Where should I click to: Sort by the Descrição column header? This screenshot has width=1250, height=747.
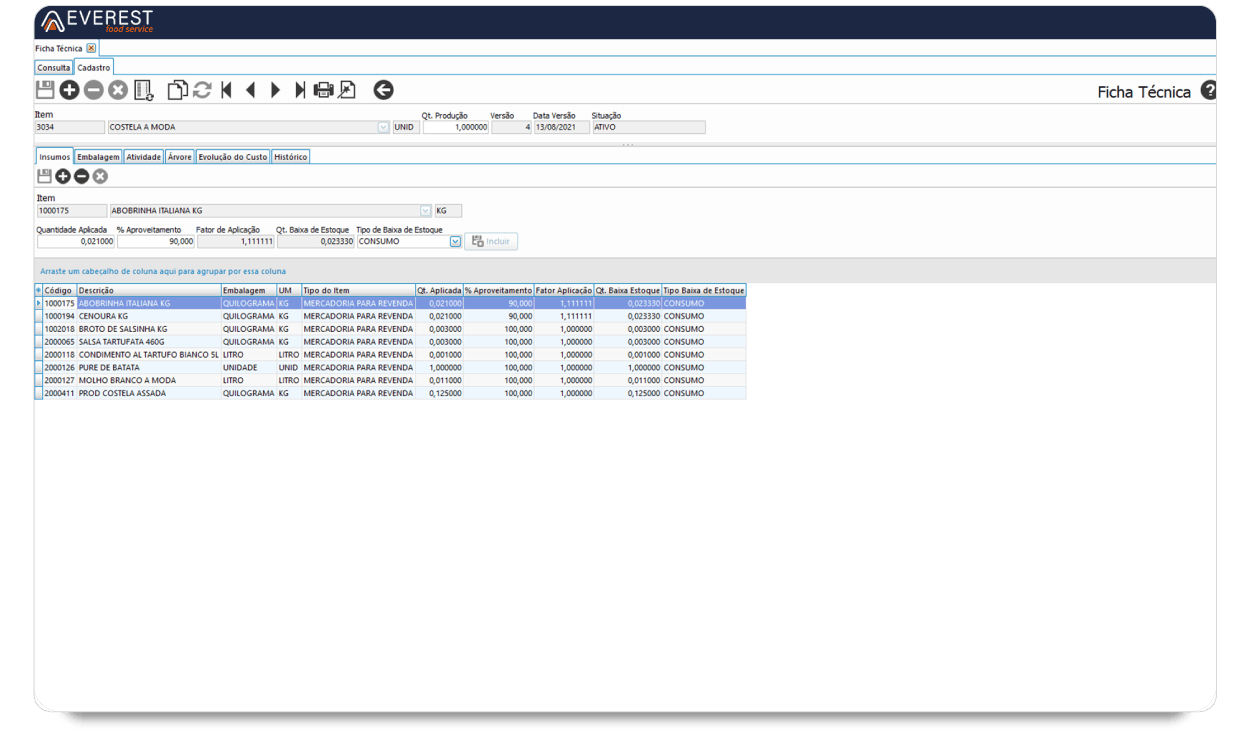(x=148, y=290)
